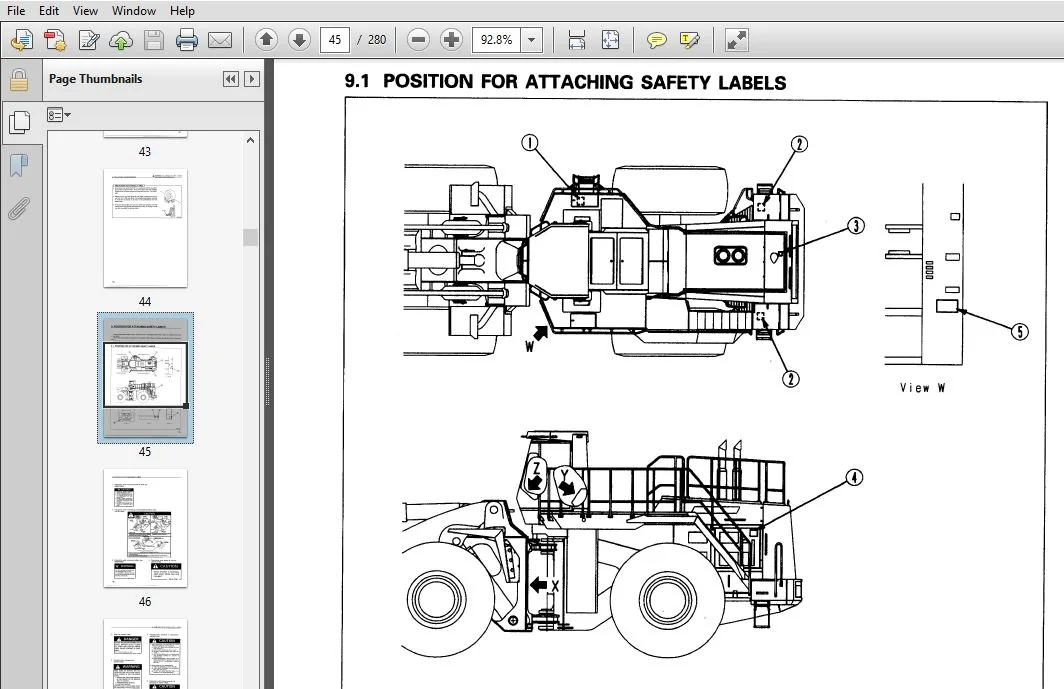Click the Save floppy disk icon
The image size is (1064, 689).
coord(154,40)
